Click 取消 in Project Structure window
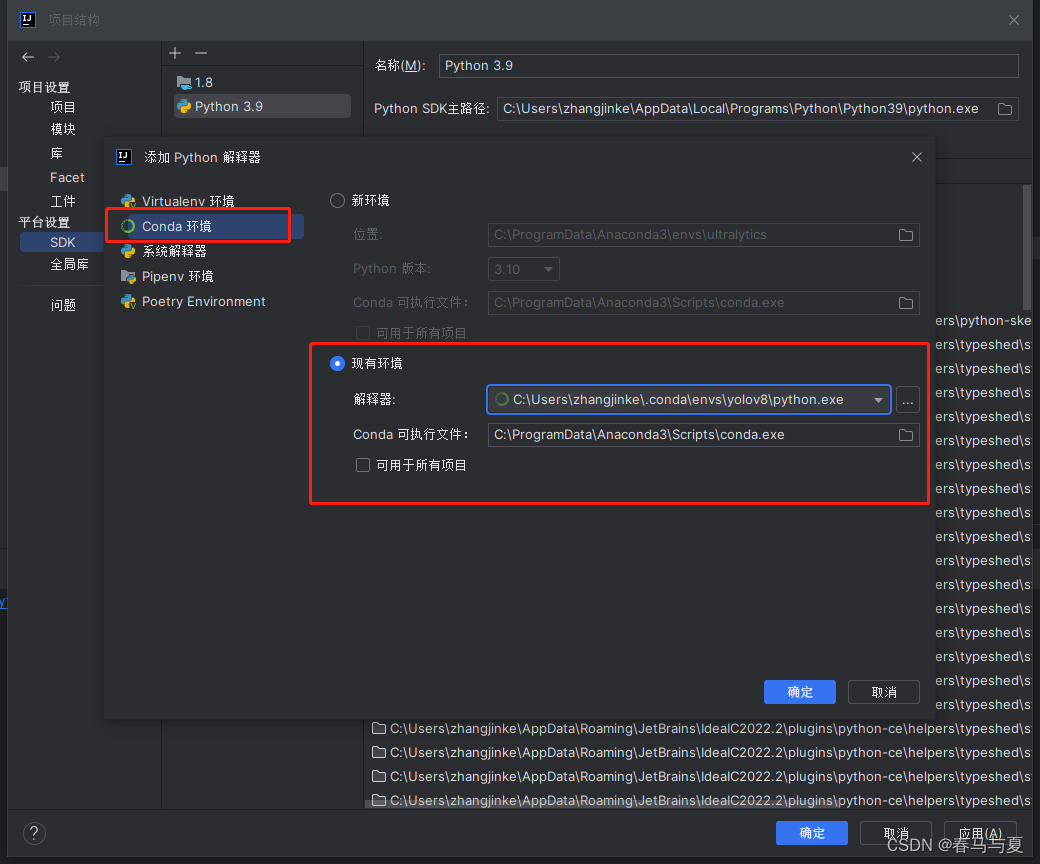Image resolution: width=1040 pixels, height=864 pixels. (x=895, y=833)
